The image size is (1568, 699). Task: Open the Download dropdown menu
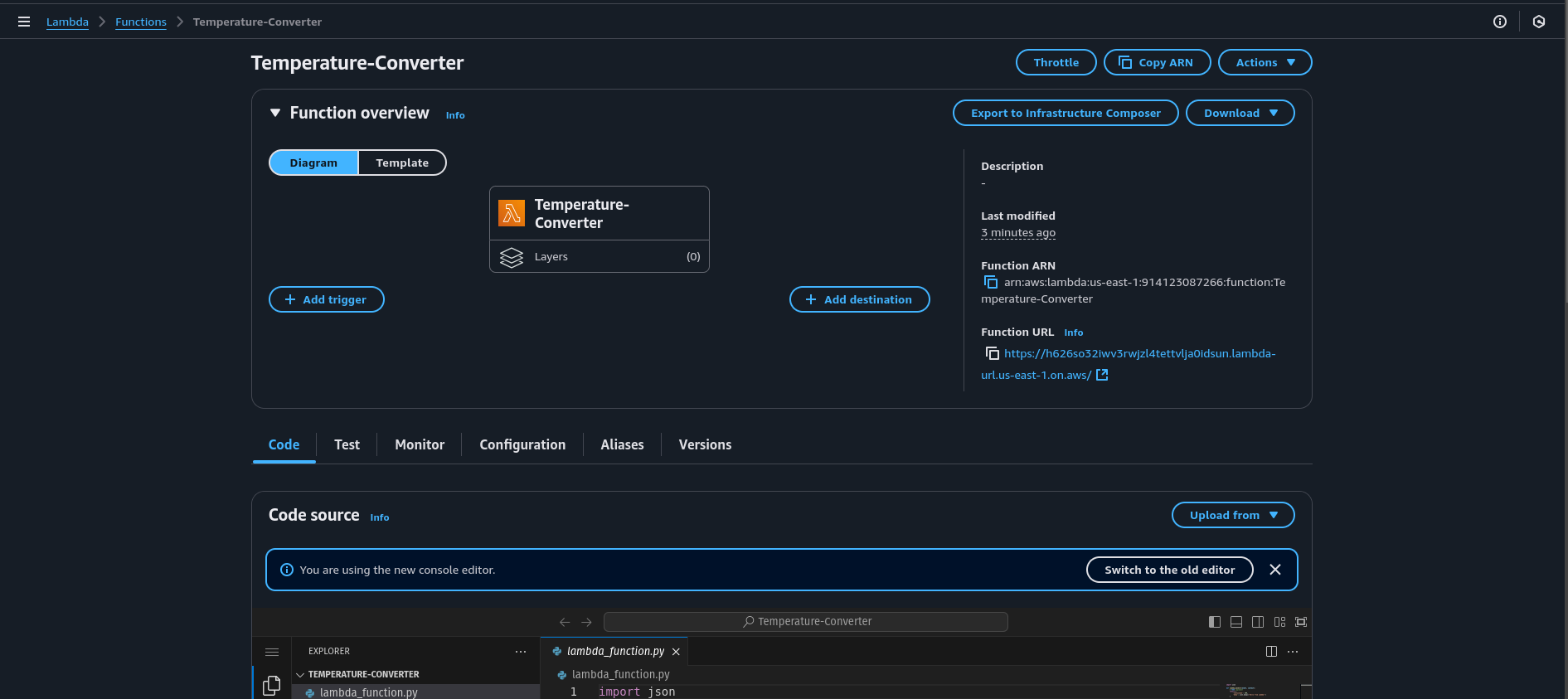[1240, 113]
